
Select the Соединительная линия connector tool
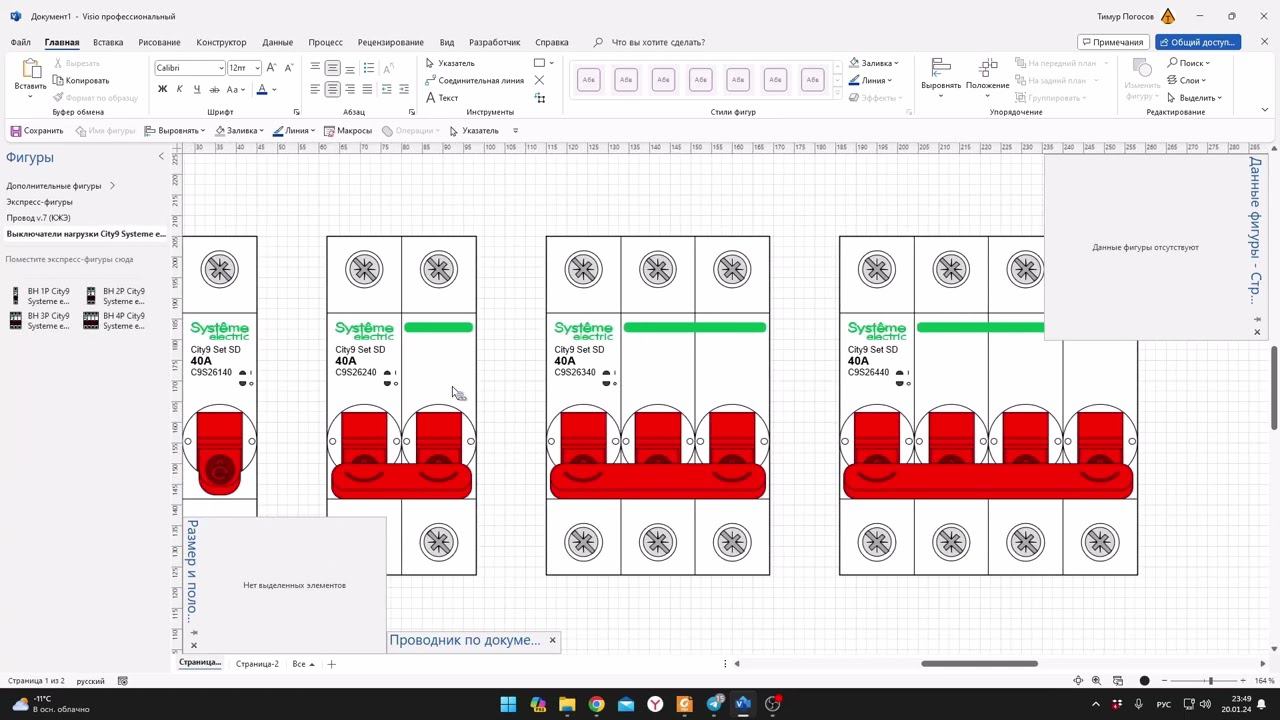(x=474, y=80)
